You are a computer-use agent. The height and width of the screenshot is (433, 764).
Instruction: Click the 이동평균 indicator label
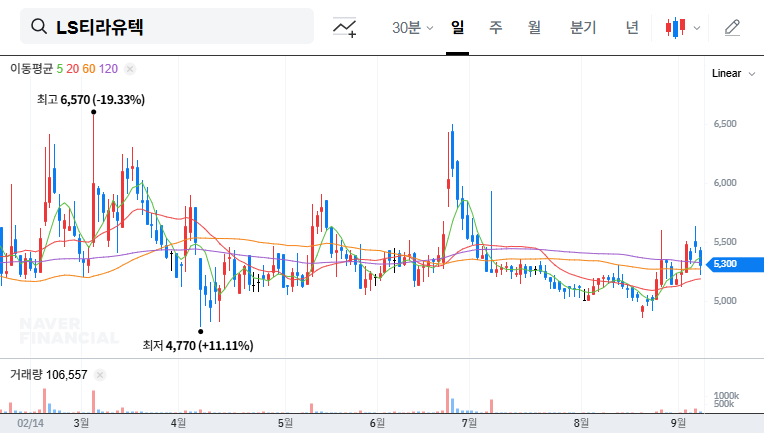31,69
